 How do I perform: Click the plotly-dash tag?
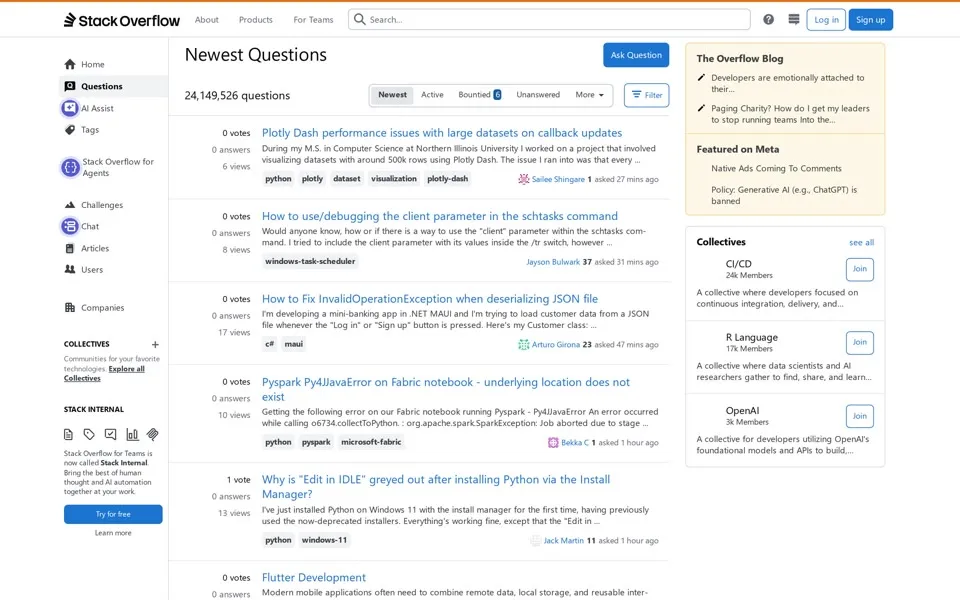(x=448, y=179)
